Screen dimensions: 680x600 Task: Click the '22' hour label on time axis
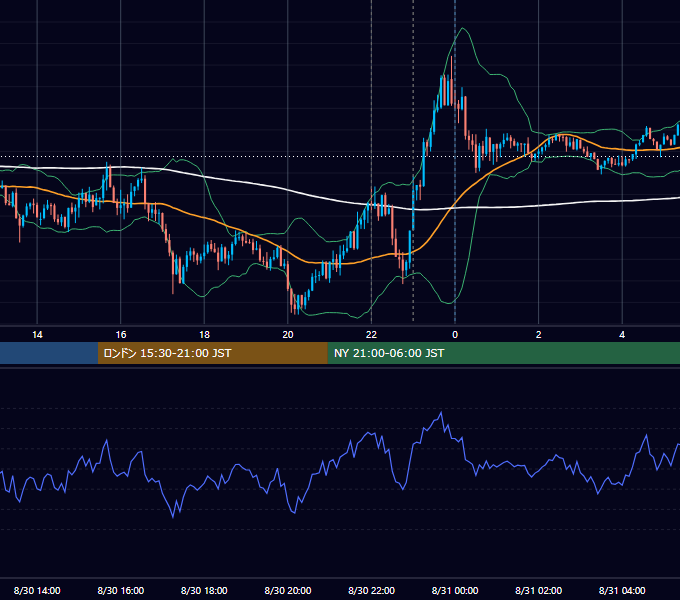(x=371, y=335)
